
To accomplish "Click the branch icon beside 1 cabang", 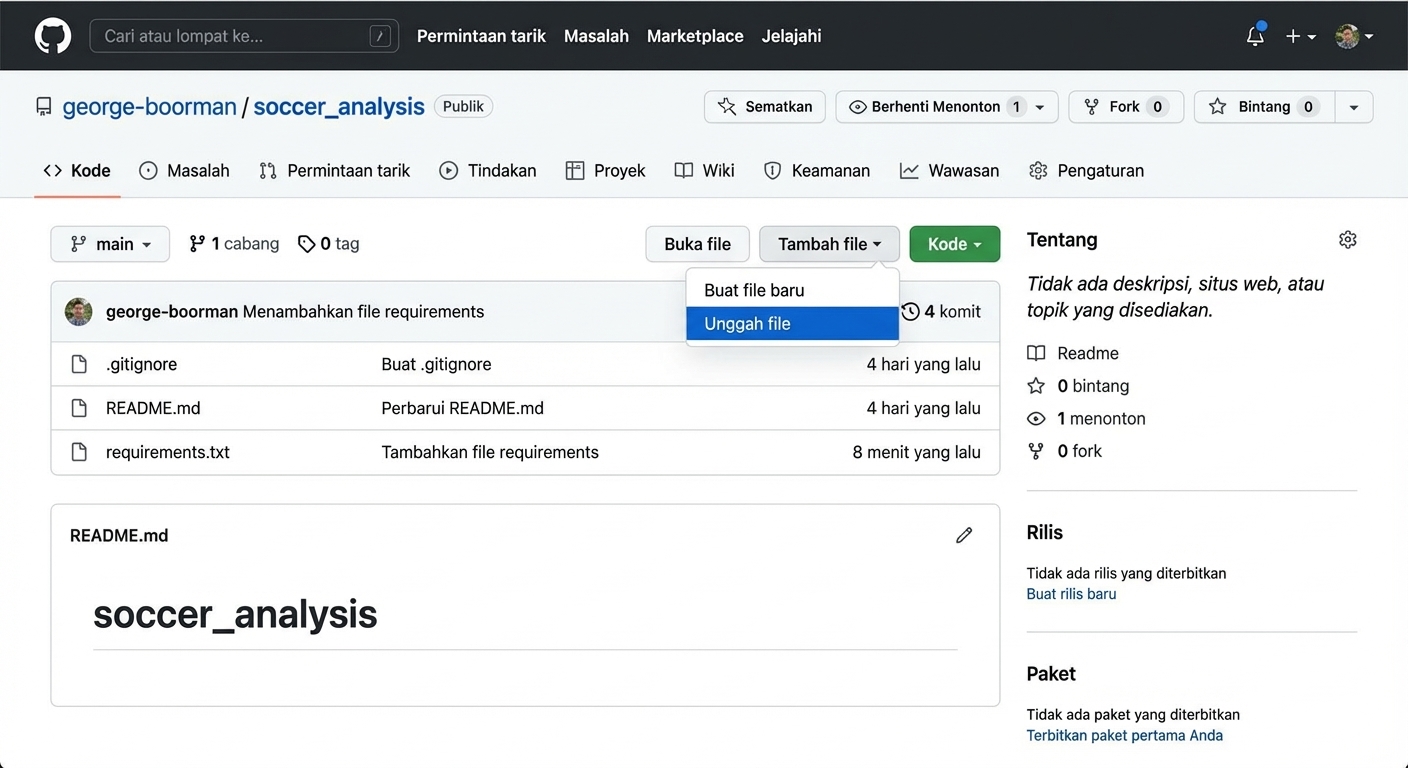I will pos(197,244).
